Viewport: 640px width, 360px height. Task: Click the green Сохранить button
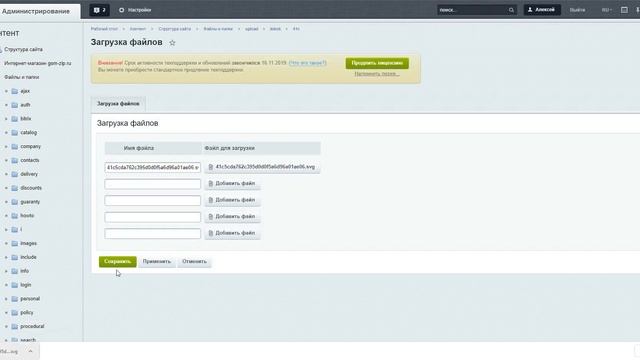pyautogui.click(x=118, y=262)
